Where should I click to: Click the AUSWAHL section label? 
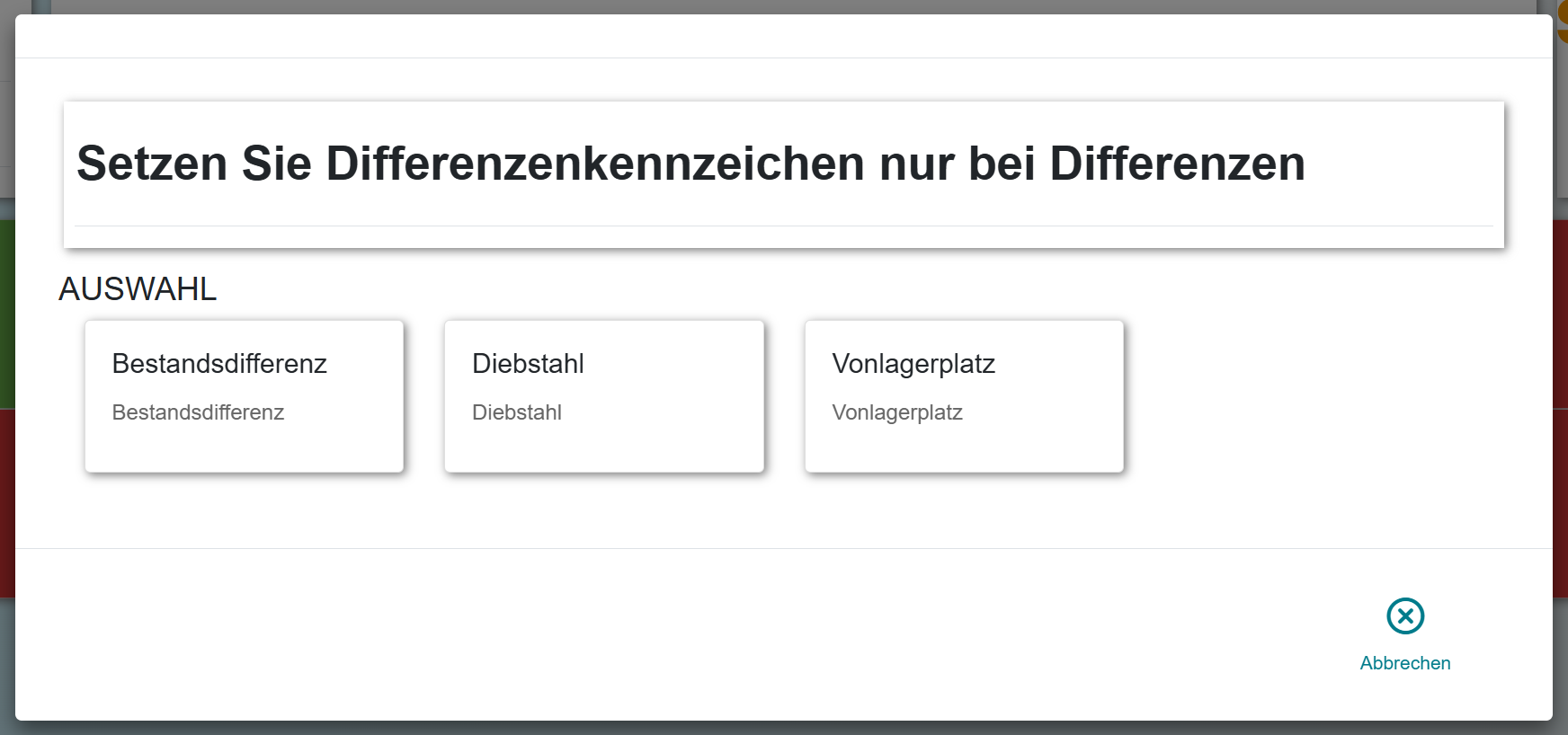pyautogui.click(x=138, y=289)
